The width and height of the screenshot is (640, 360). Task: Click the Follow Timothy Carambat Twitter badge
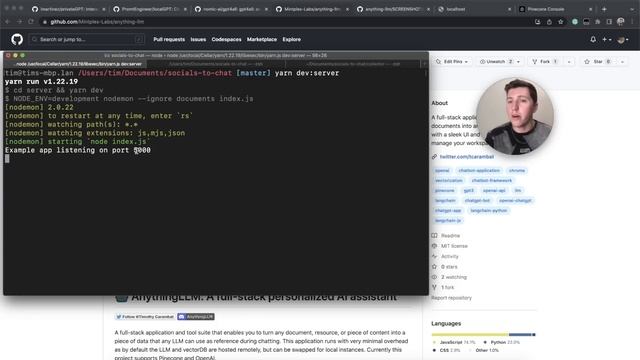145,317
